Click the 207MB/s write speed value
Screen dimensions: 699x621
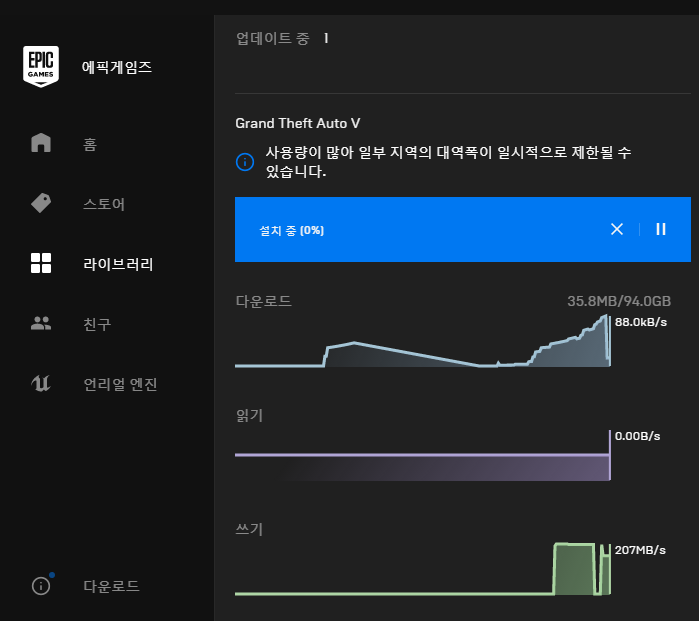pos(640,550)
